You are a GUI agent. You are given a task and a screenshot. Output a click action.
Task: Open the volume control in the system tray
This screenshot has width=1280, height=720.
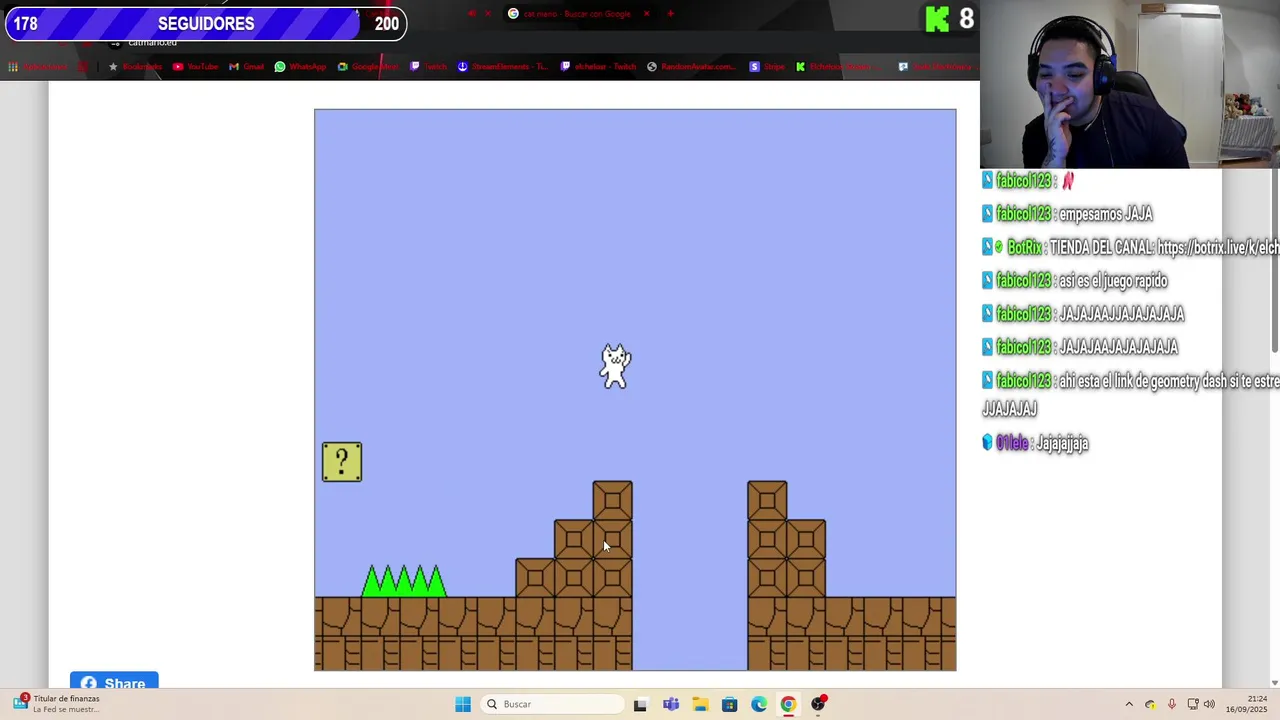tap(1209, 704)
